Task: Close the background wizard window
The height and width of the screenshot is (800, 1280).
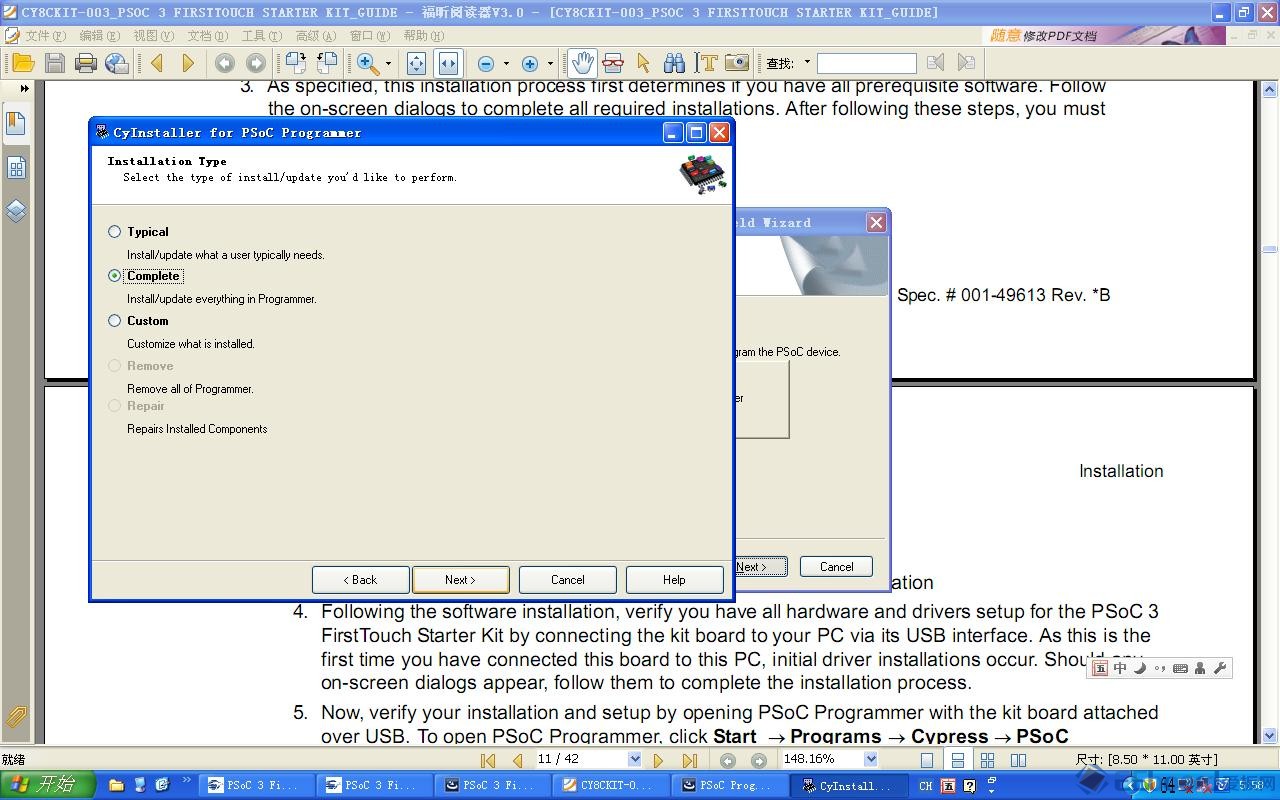Action: coord(876,223)
